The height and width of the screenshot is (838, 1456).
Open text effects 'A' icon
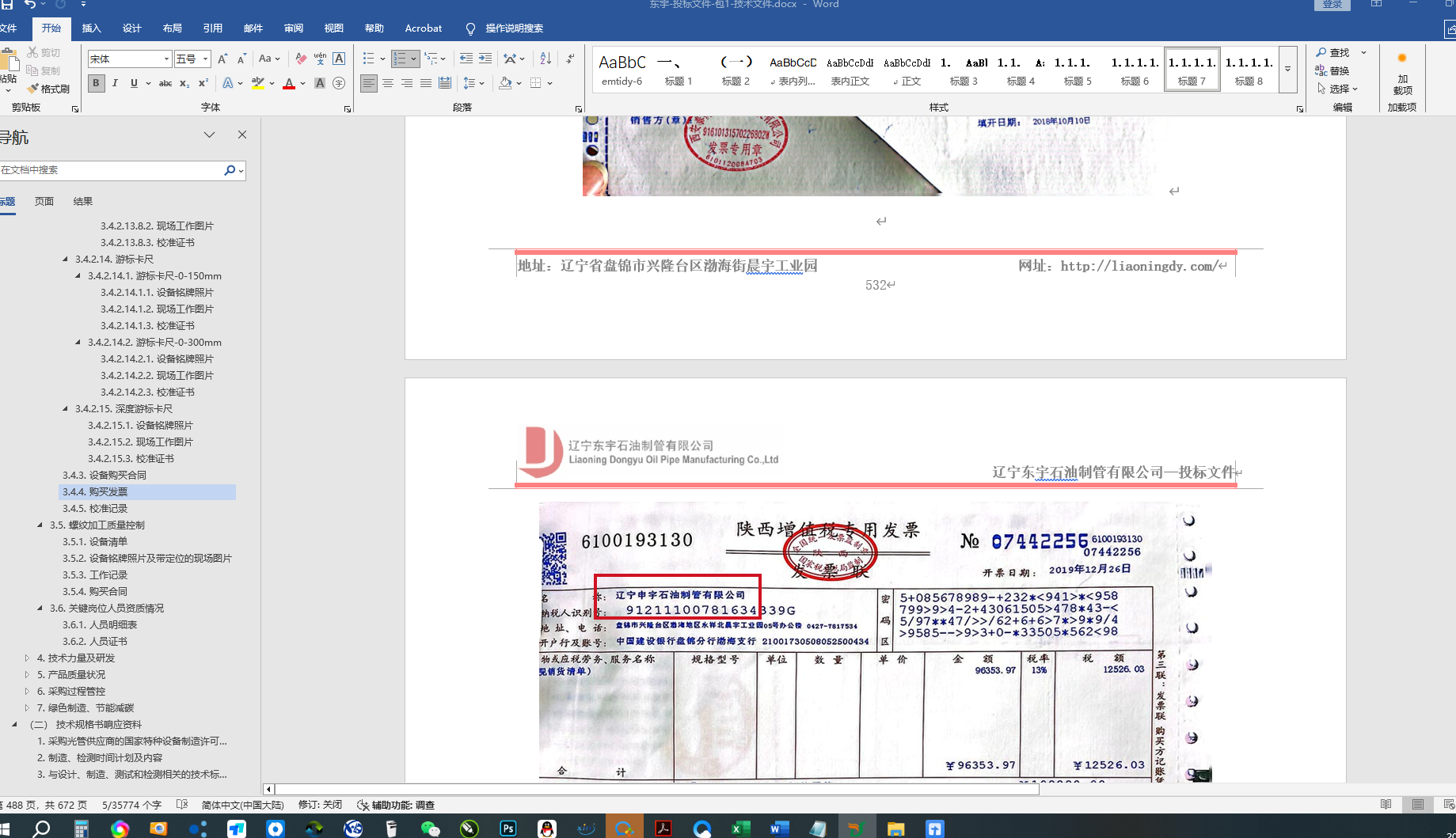228,83
